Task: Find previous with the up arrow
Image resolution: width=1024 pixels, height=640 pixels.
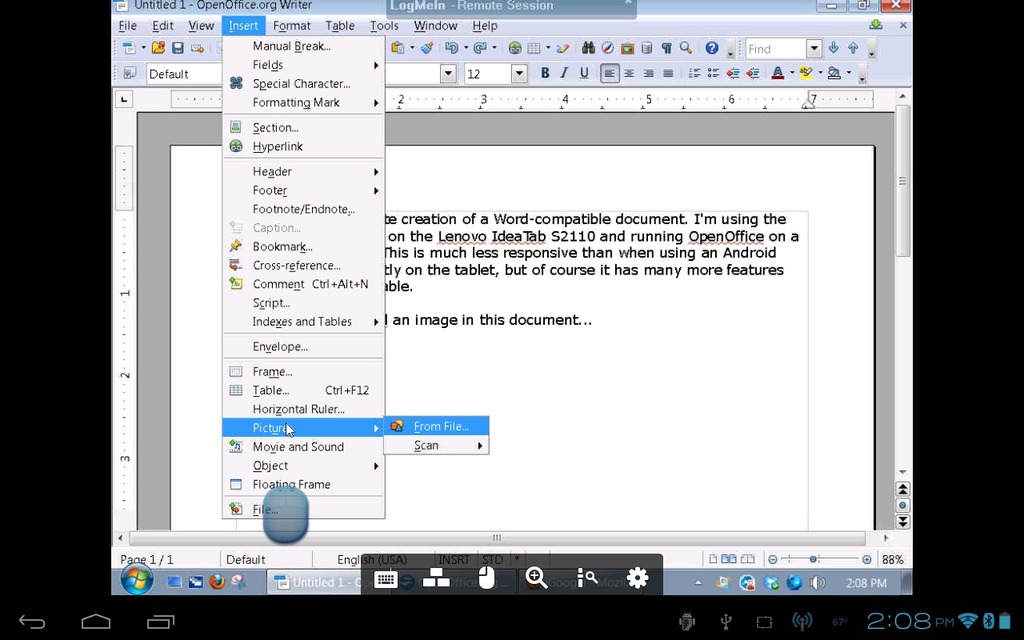Action: coord(853,48)
